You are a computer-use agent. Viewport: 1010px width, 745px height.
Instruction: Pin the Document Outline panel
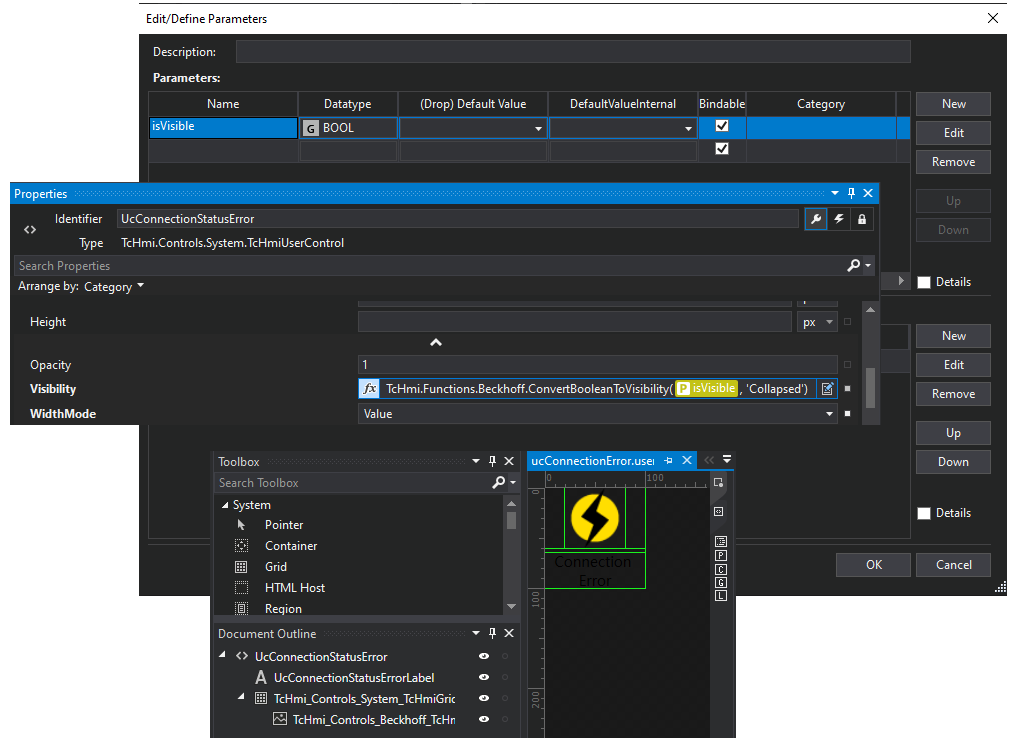click(x=492, y=634)
